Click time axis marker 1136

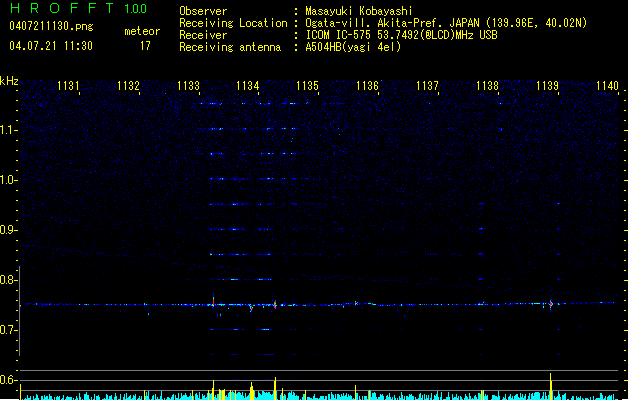[x=367, y=86]
